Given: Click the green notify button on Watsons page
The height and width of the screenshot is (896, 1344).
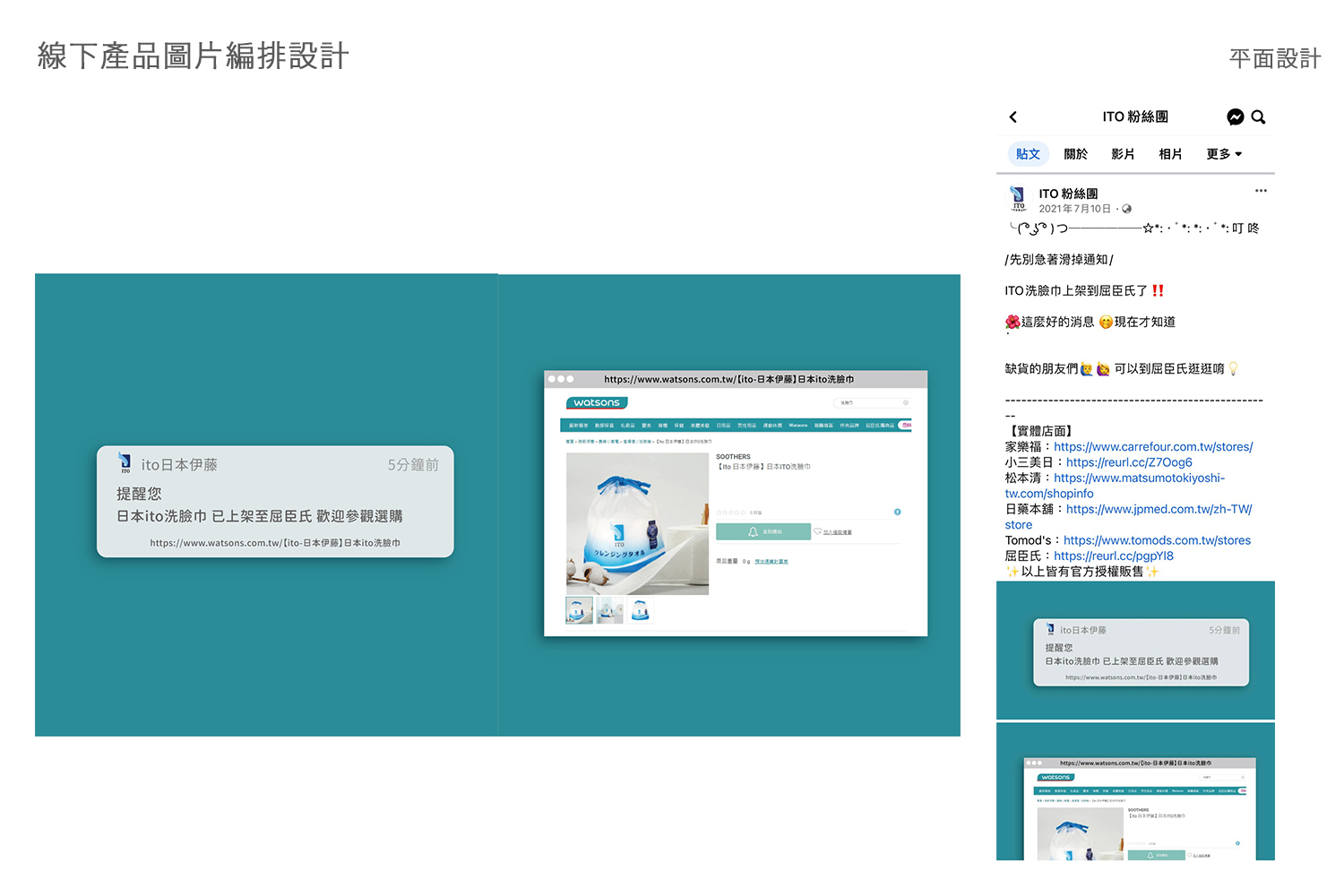Looking at the screenshot, I should [x=763, y=531].
